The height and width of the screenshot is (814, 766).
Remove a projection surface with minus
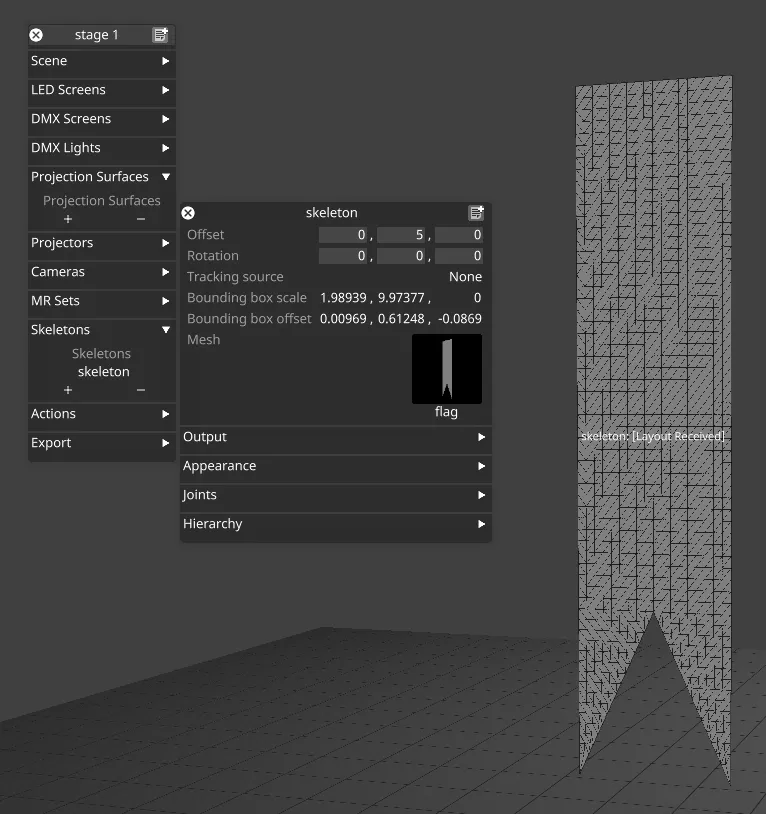click(x=140, y=219)
